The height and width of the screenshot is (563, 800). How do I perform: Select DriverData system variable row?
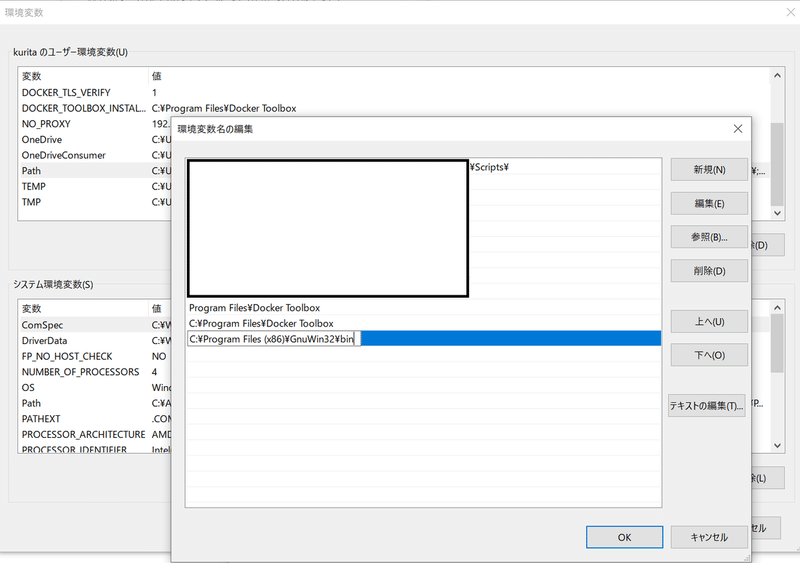tap(96, 340)
